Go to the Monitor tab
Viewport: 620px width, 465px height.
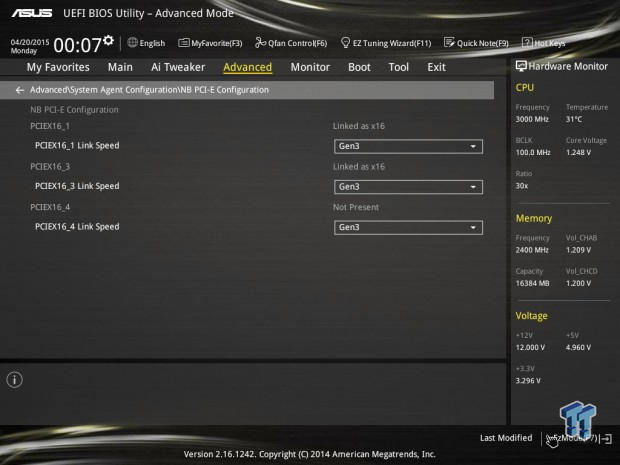point(310,67)
